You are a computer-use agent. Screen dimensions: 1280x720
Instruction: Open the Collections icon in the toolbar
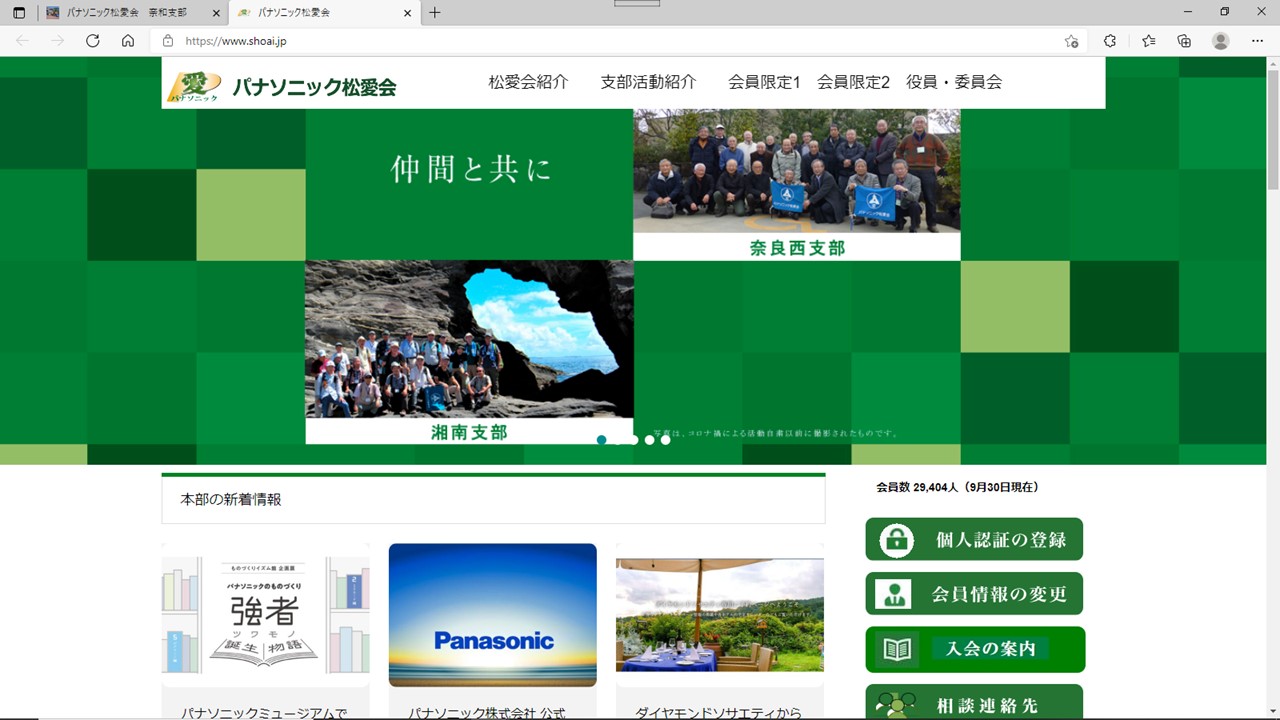pos(1184,41)
